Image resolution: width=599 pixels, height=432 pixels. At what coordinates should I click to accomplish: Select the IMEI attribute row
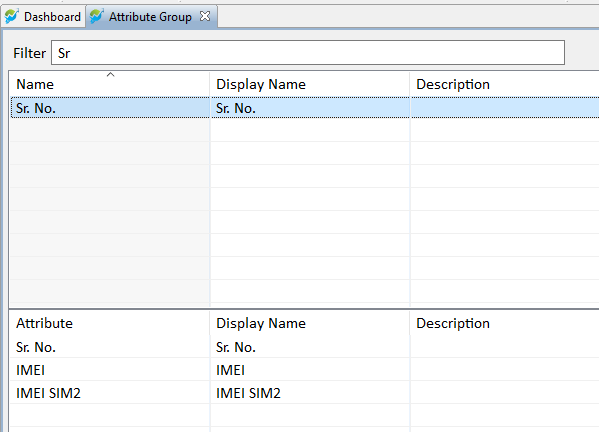[x=305, y=370]
